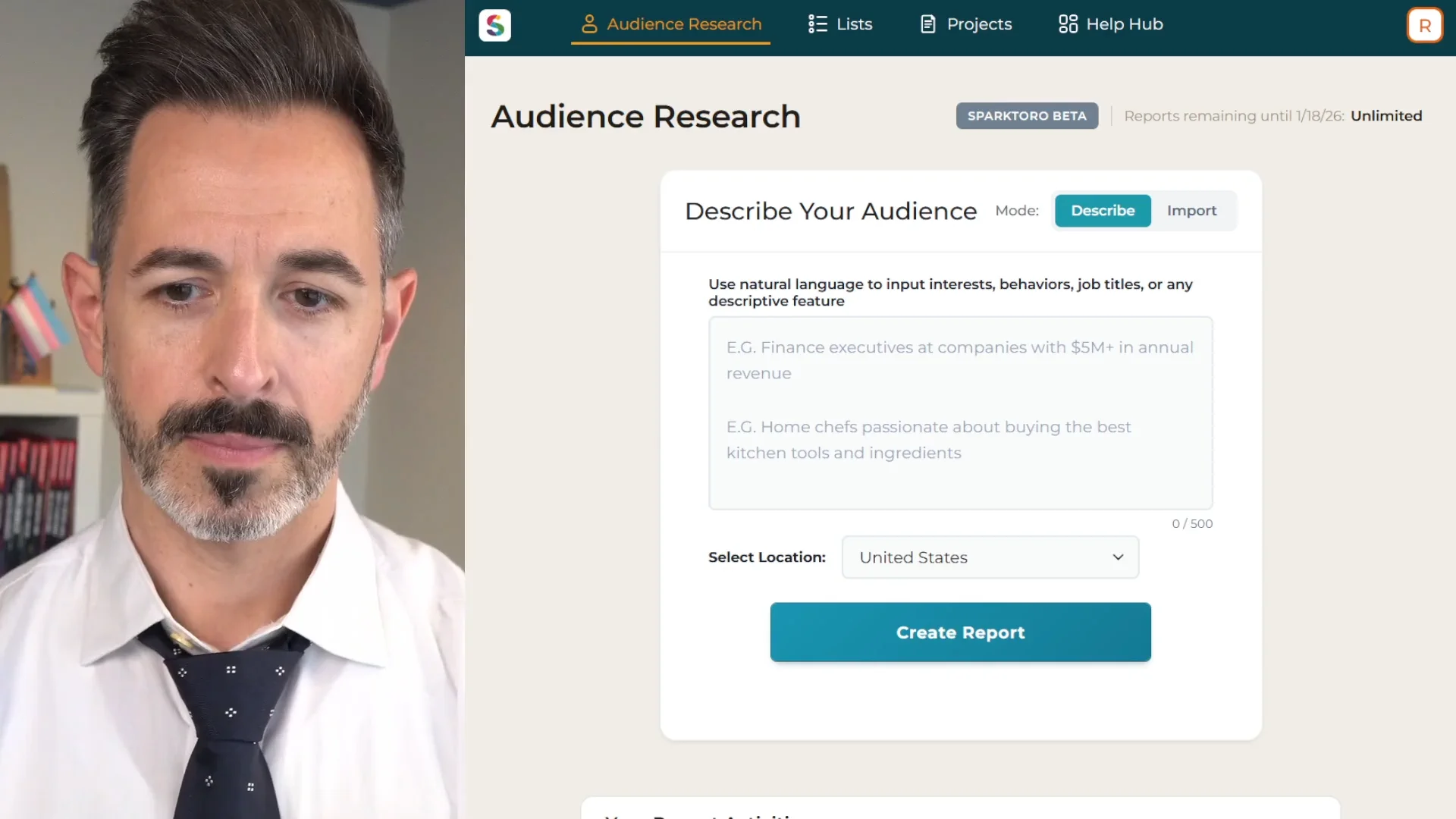Click the Unlimited reports remaining text
1456x819 pixels.
[1385, 116]
